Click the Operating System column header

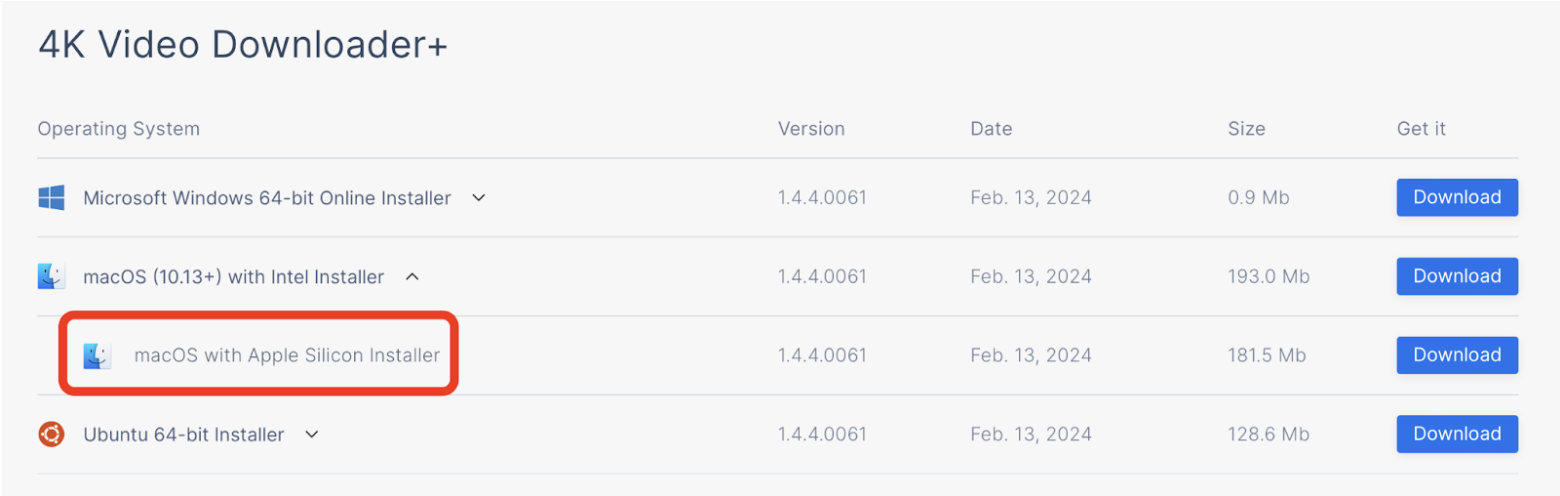(x=119, y=129)
